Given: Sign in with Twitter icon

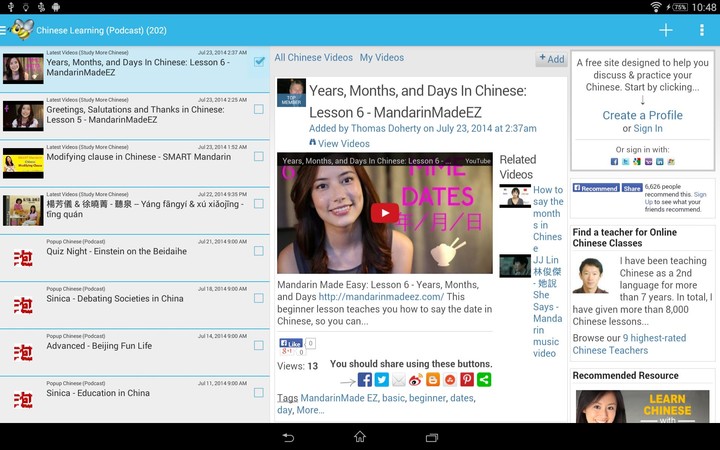Looking at the screenshot, I should pos(625,162).
